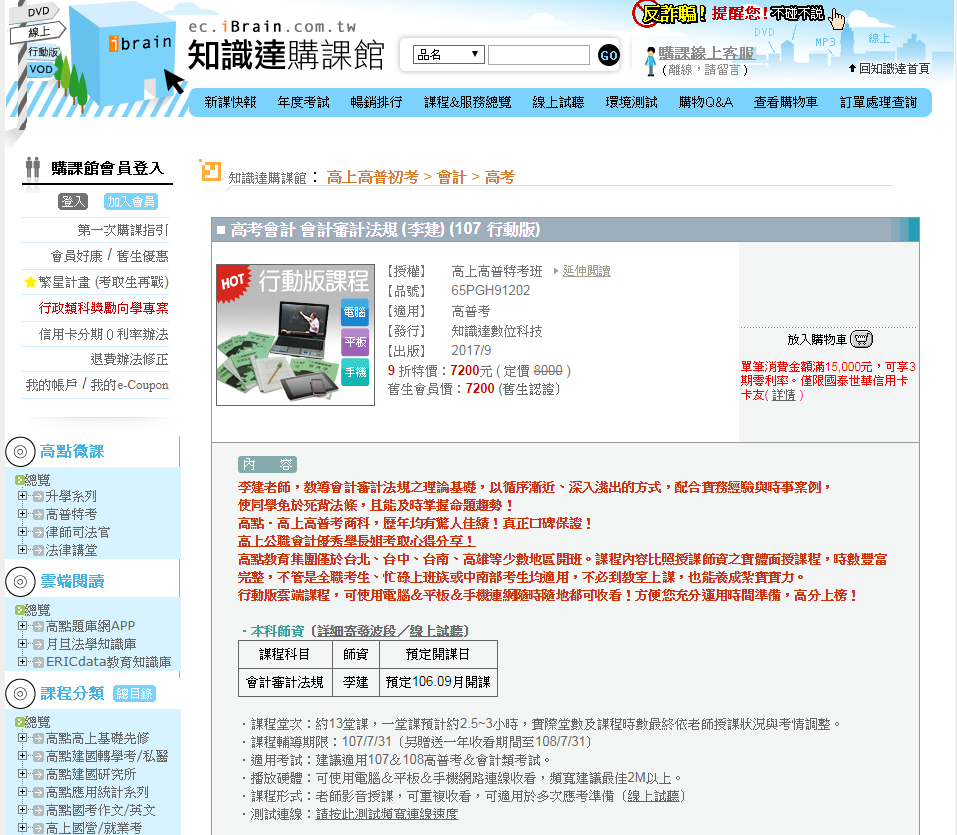Click the 手機 teal device icon
The width and height of the screenshot is (957, 835).
pyautogui.click(x=355, y=373)
